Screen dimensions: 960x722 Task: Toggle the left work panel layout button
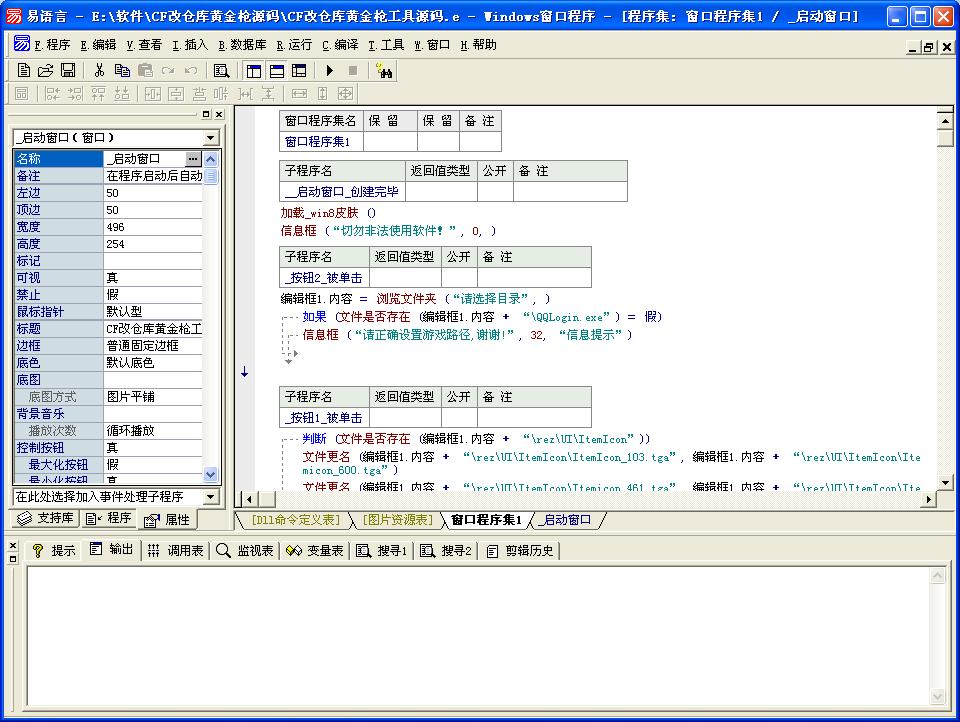coord(253,70)
